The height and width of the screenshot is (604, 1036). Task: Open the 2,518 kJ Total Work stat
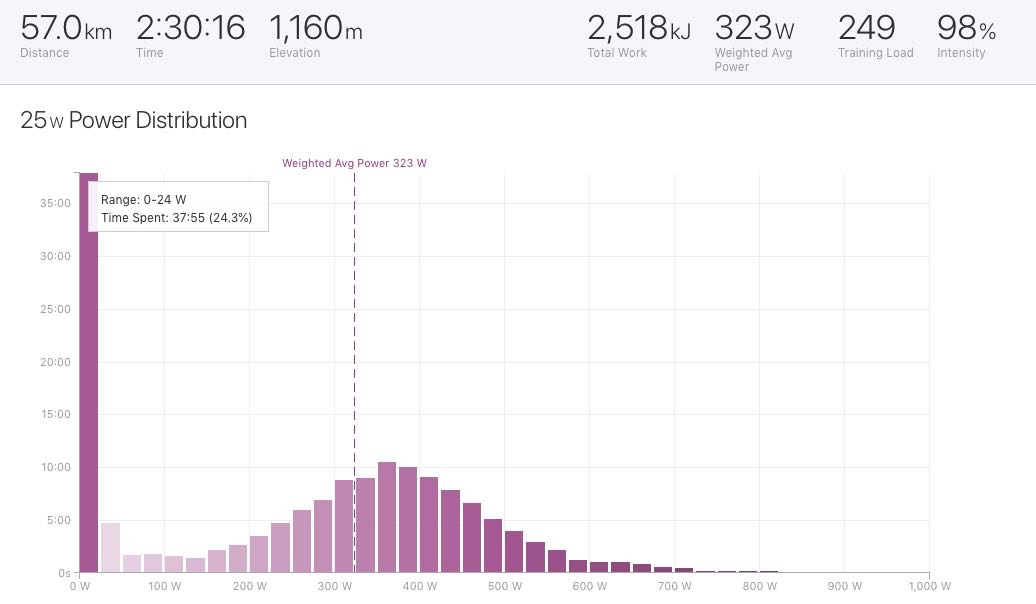638,36
